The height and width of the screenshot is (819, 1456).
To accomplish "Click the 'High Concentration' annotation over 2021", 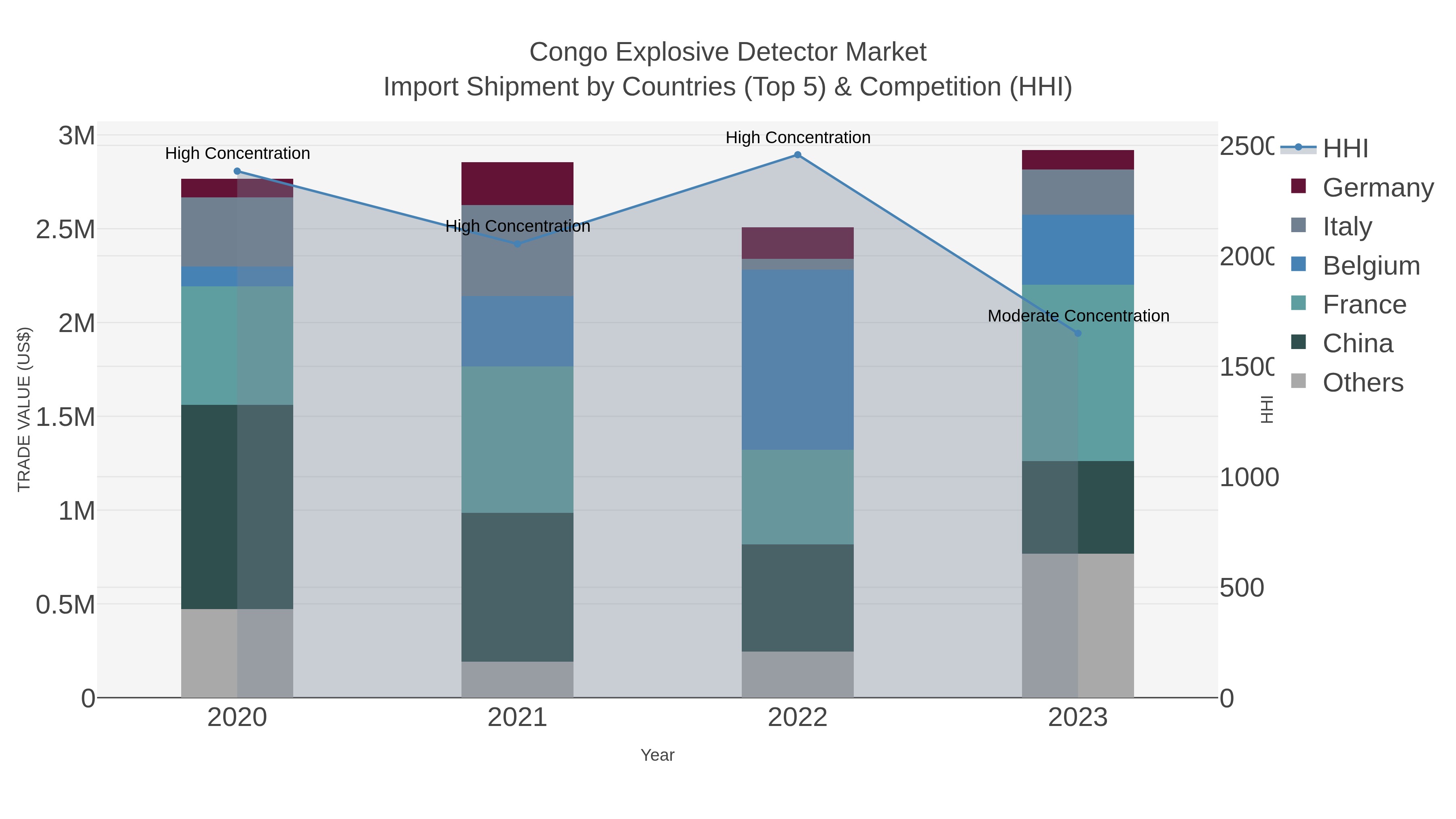I will click(518, 226).
